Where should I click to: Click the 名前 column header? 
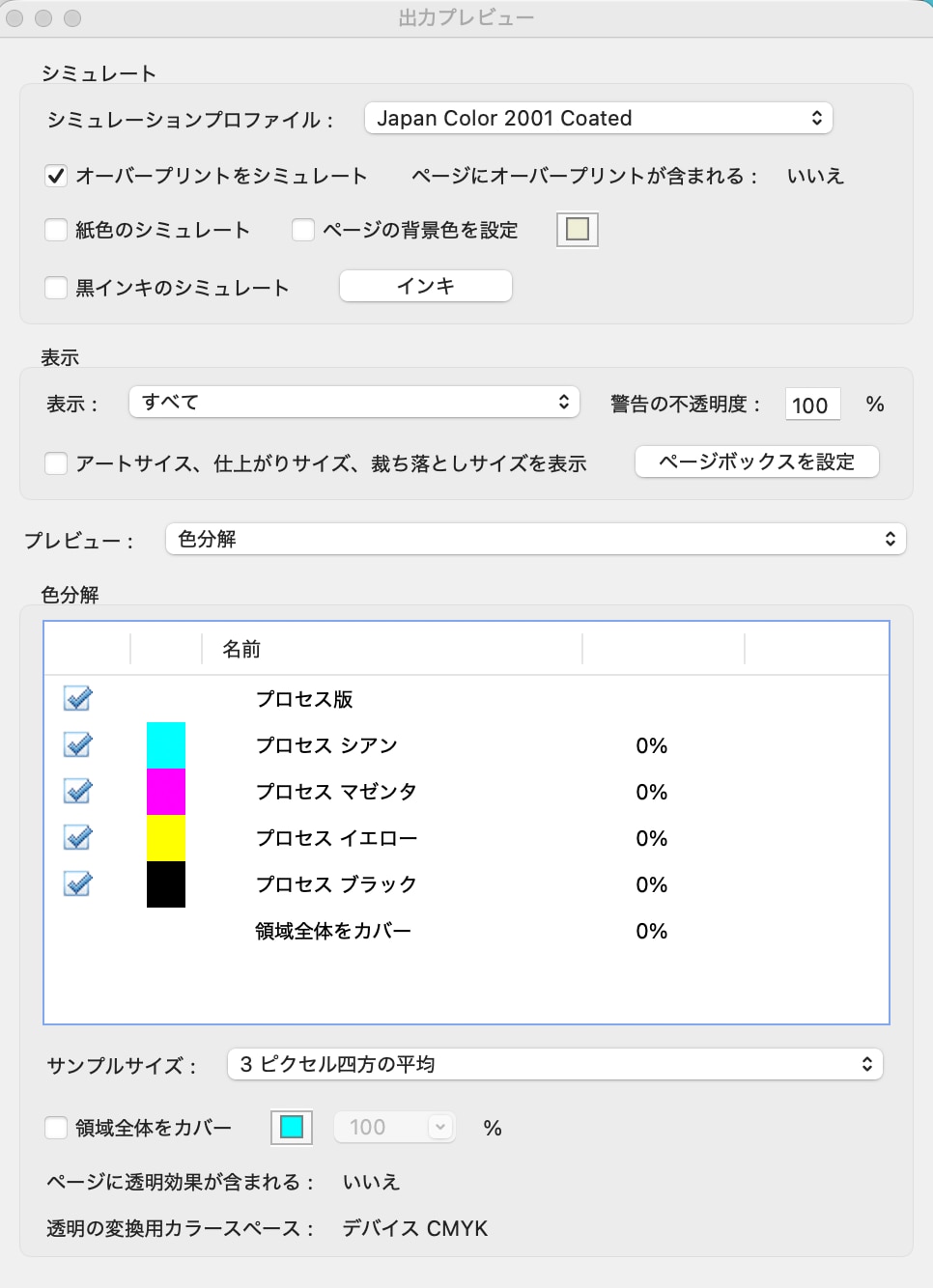[241, 650]
